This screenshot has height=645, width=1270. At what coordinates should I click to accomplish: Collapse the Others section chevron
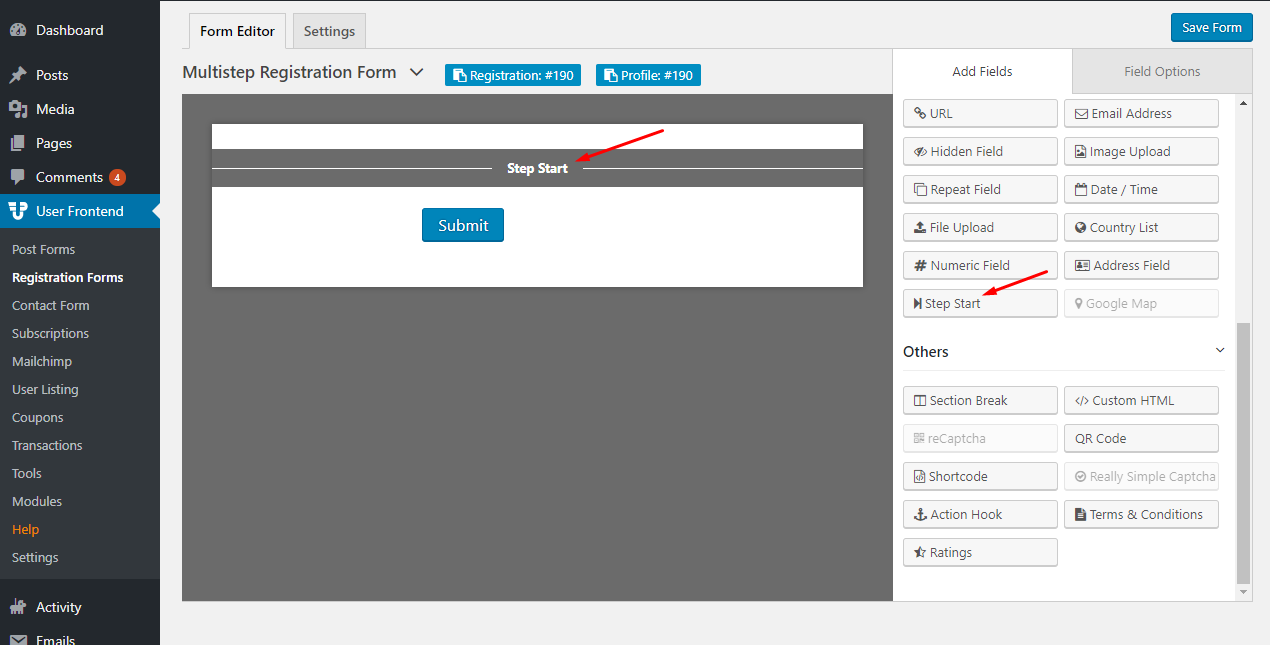(1220, 351)
